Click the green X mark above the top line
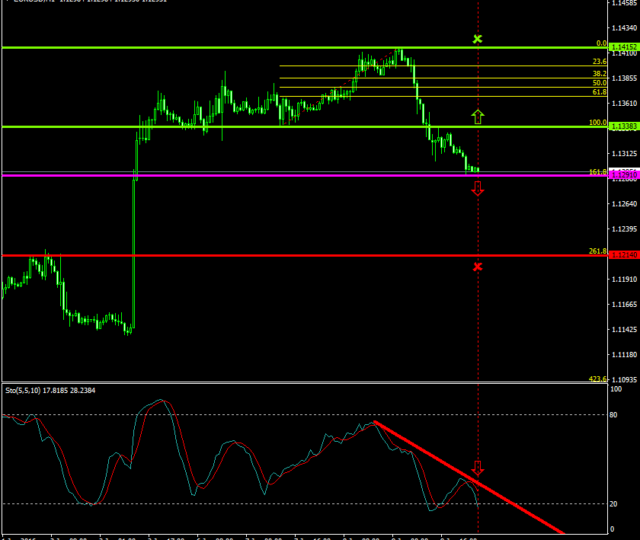 478,39
